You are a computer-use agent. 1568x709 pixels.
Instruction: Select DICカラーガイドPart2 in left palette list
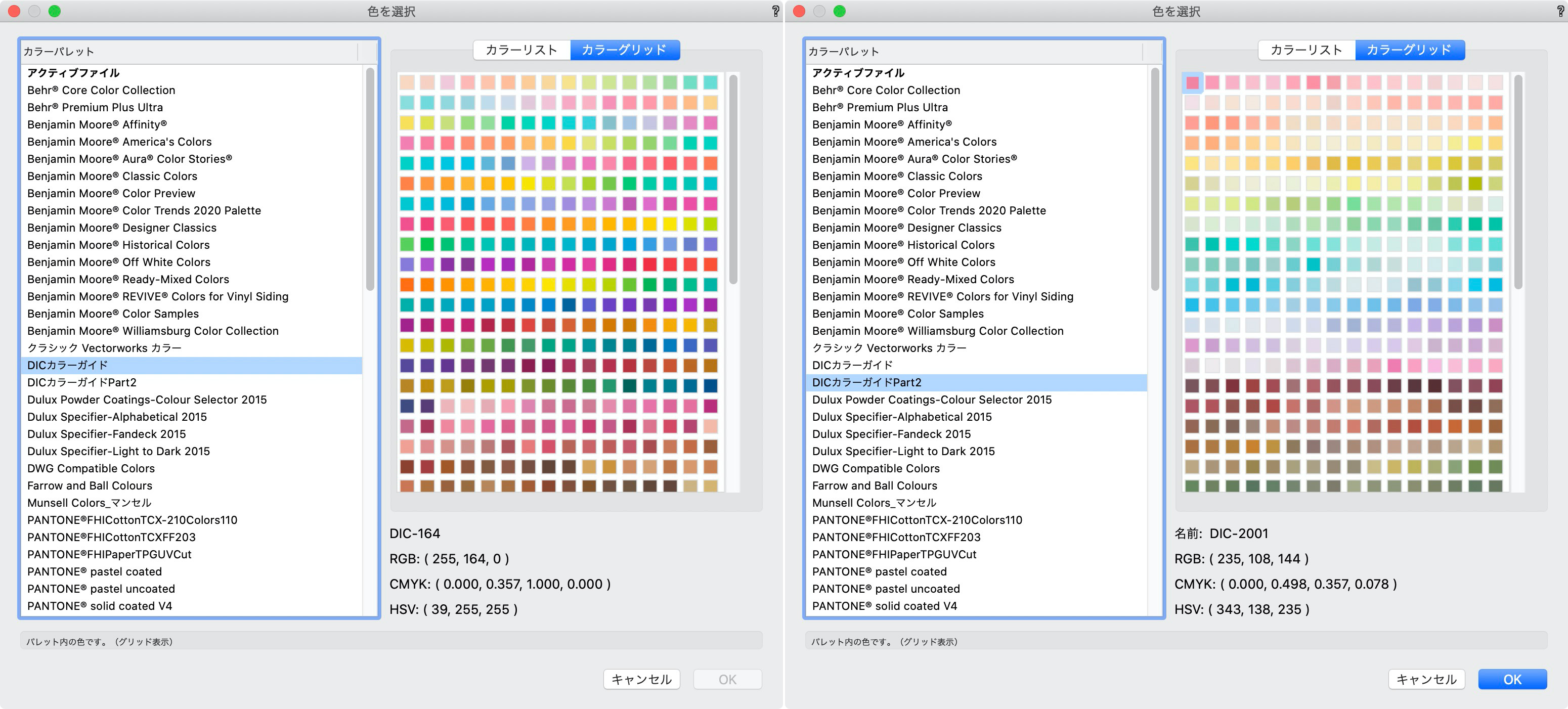(x=81, y=382)
